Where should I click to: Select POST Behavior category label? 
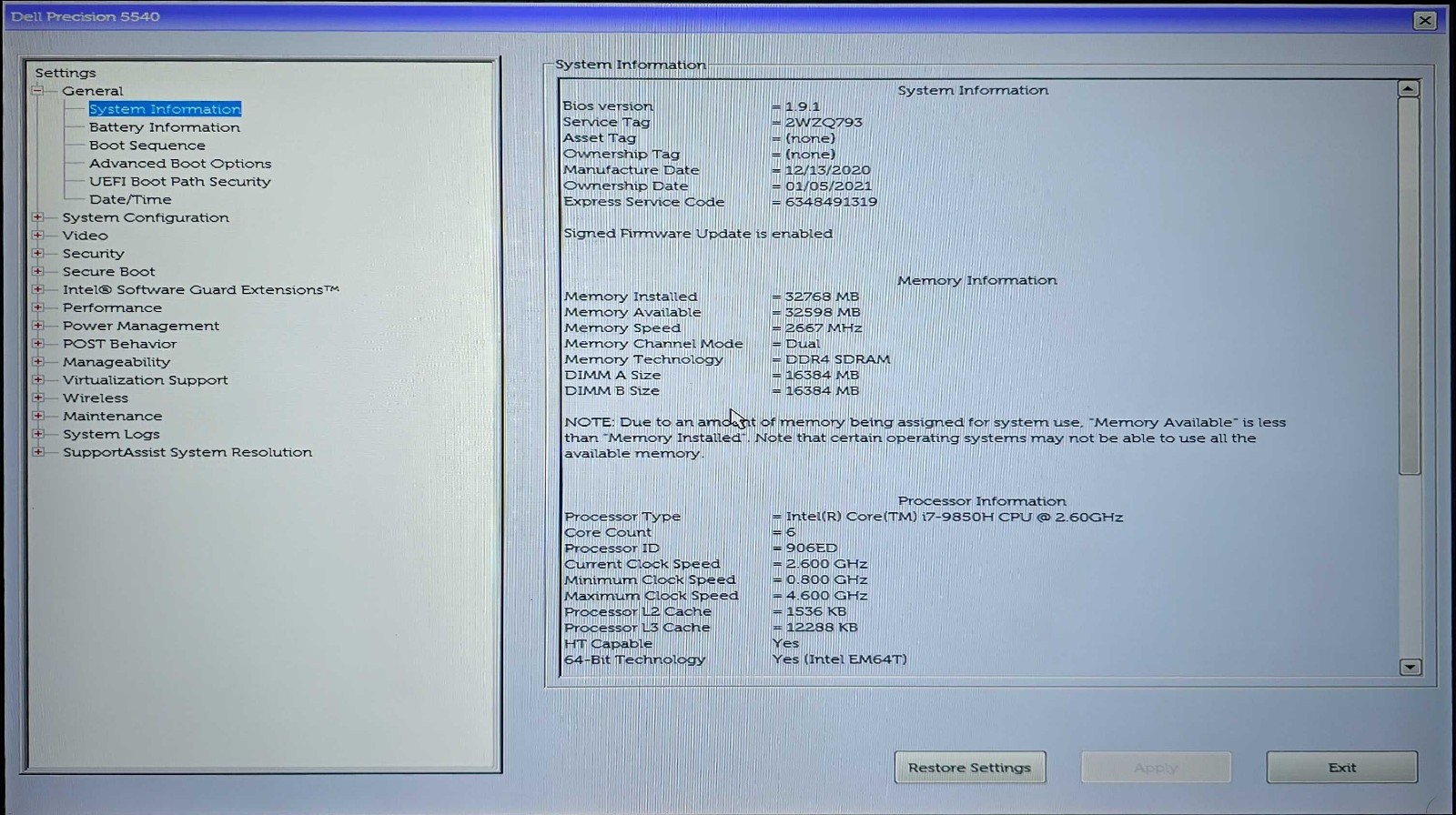pyautogui.click(x=119, y=344)
